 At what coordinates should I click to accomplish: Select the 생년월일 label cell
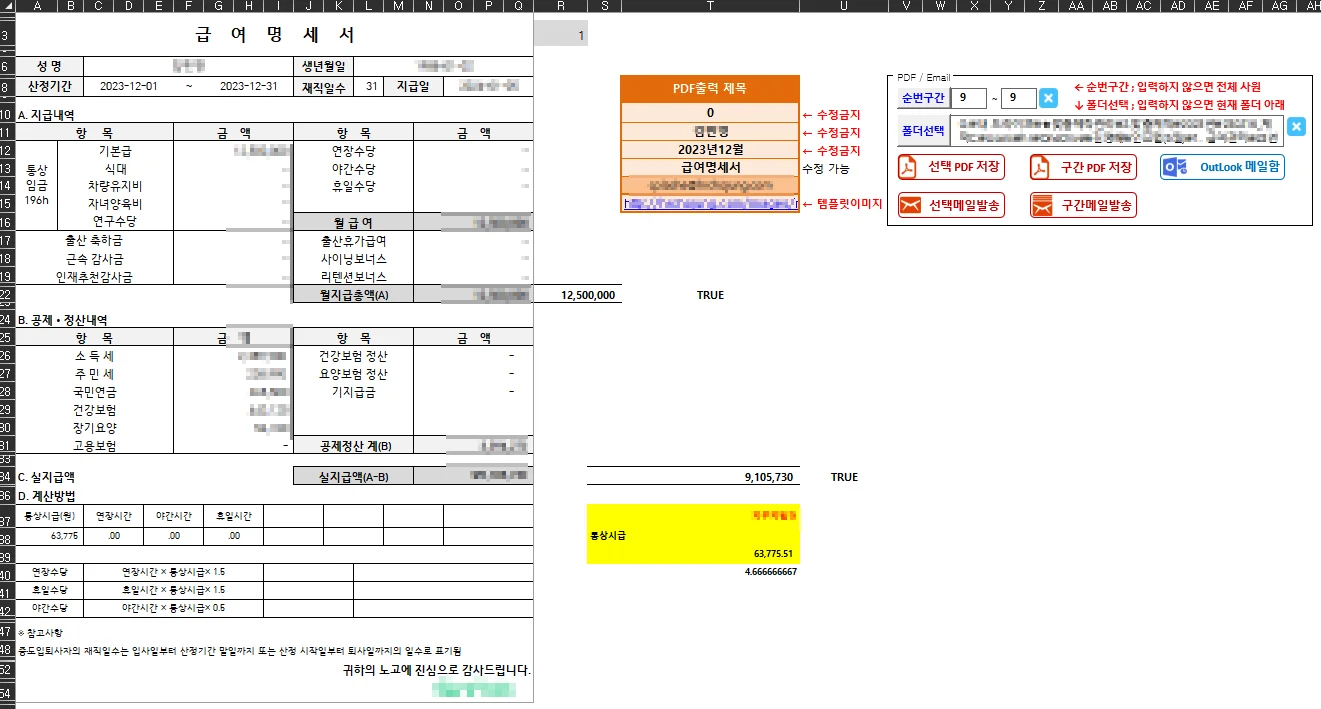324,66
